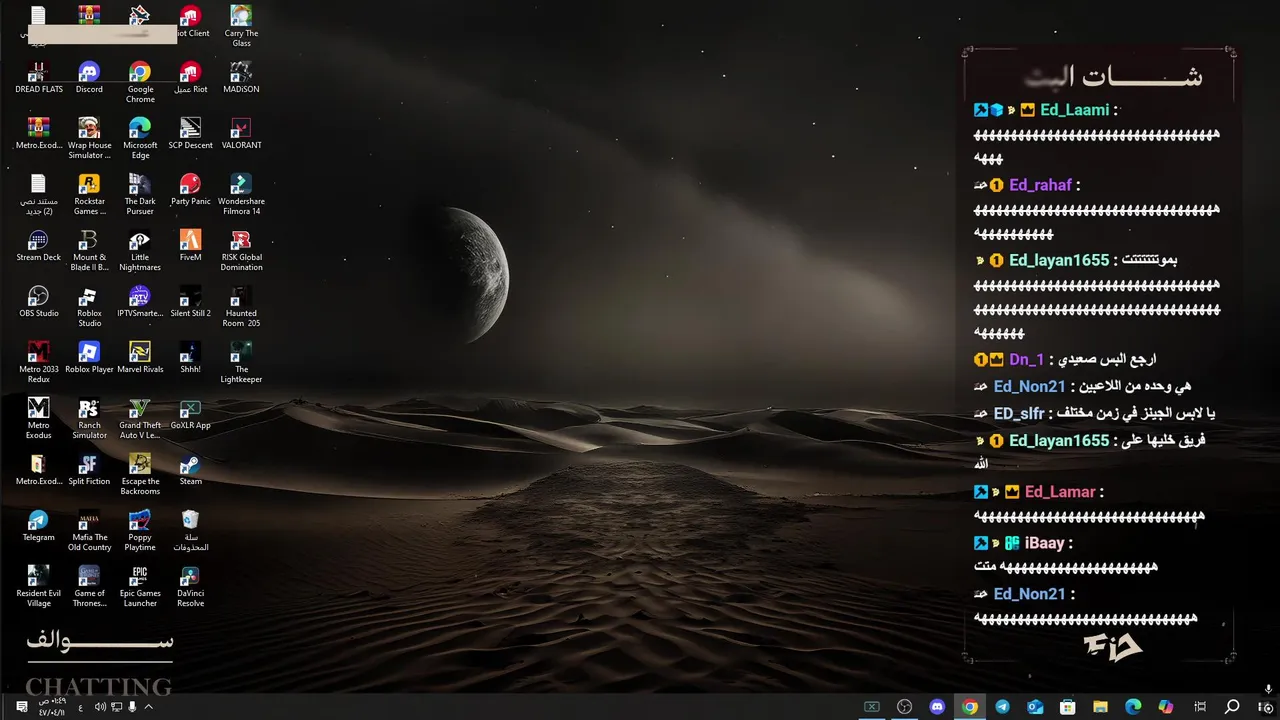This screenshot has width=1280, height=720.
Task: Open Microsoft Store taskbar icon
Action: click(x=1068, y=707)
